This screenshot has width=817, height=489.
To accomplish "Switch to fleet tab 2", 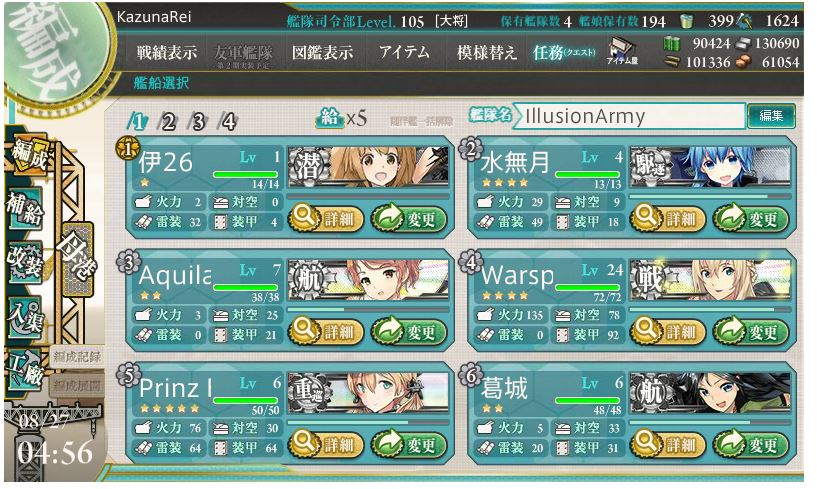I will click(168, 122).
